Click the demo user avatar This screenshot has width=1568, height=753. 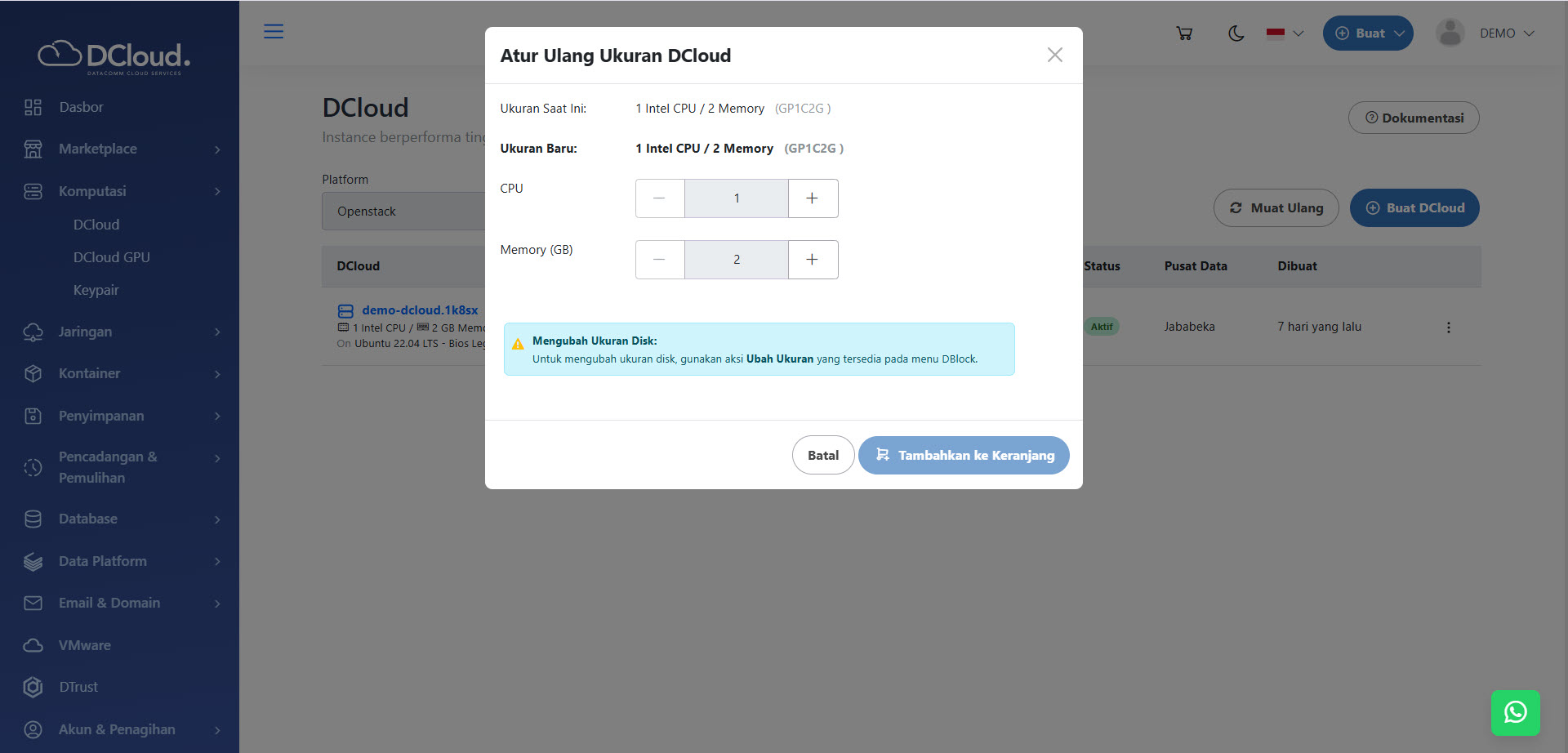pyautogui.click(x=1450, y=33)
